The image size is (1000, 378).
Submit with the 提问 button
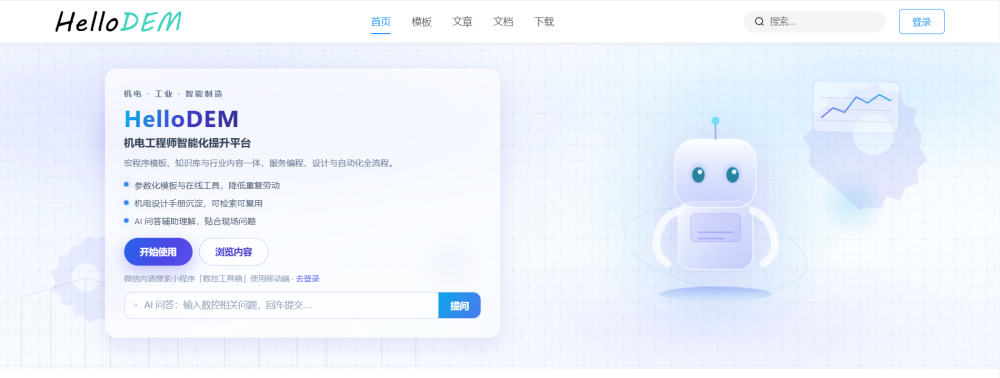tap(459, 305)
